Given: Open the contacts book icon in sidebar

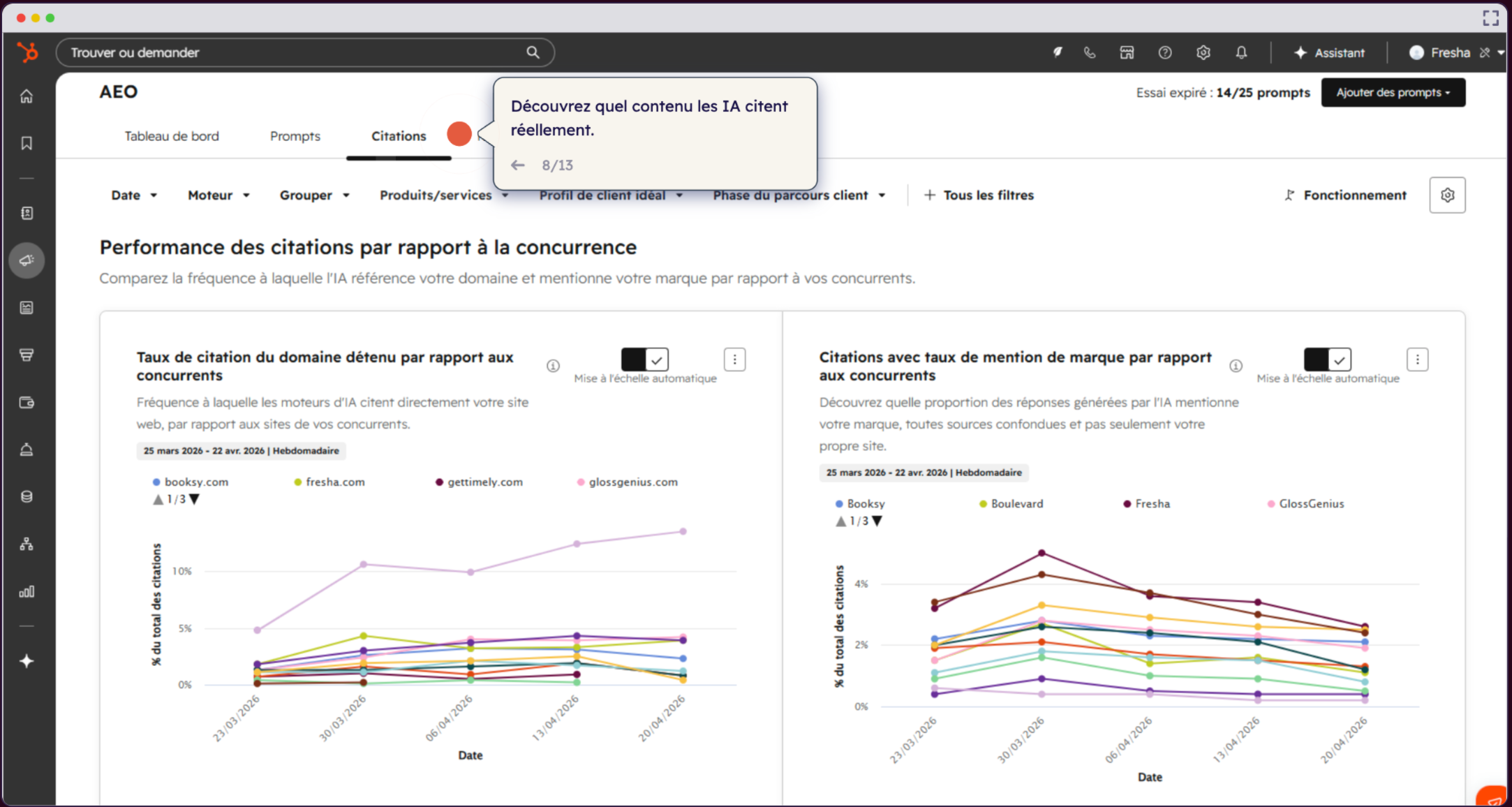Looking at the screenshot, I should point(27,213).
